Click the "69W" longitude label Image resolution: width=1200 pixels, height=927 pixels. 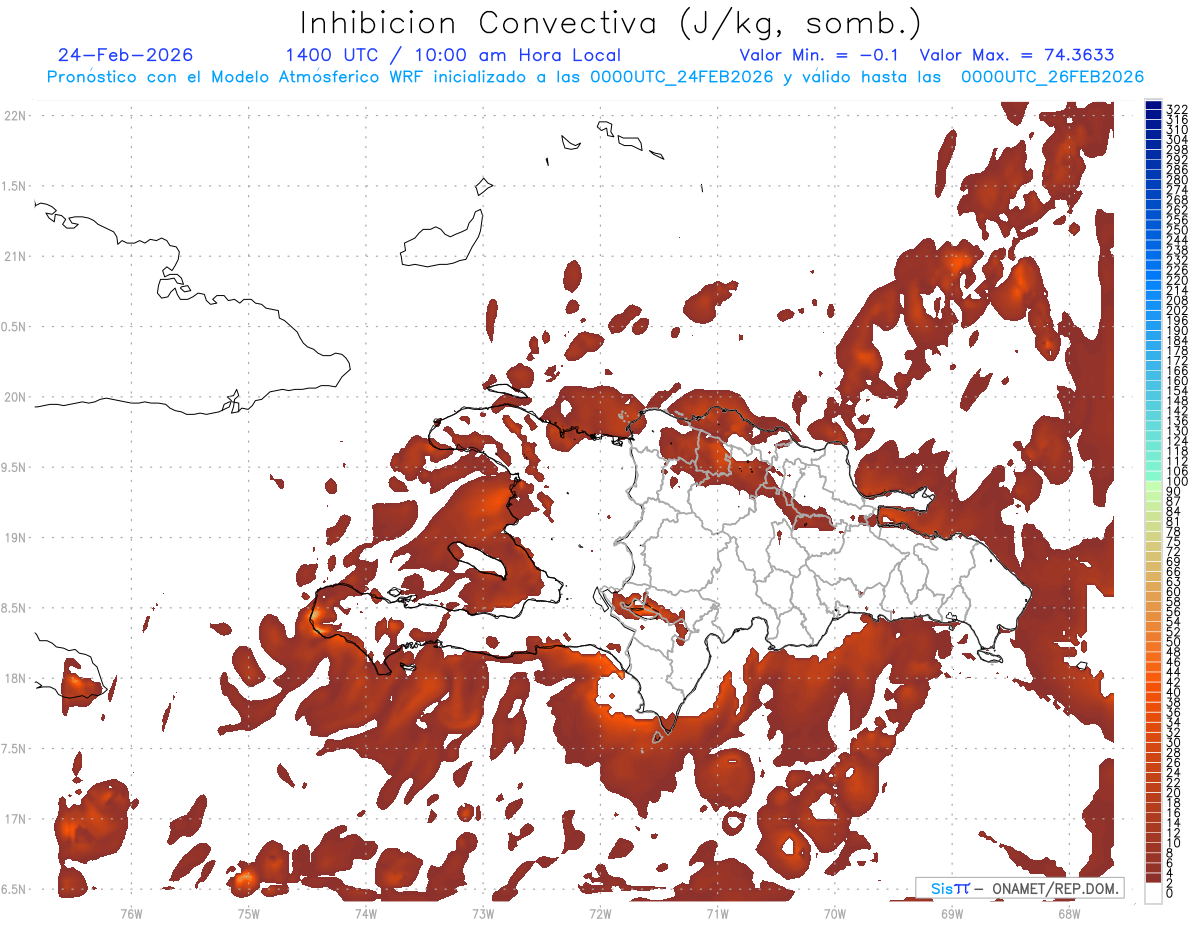(952, 912)
